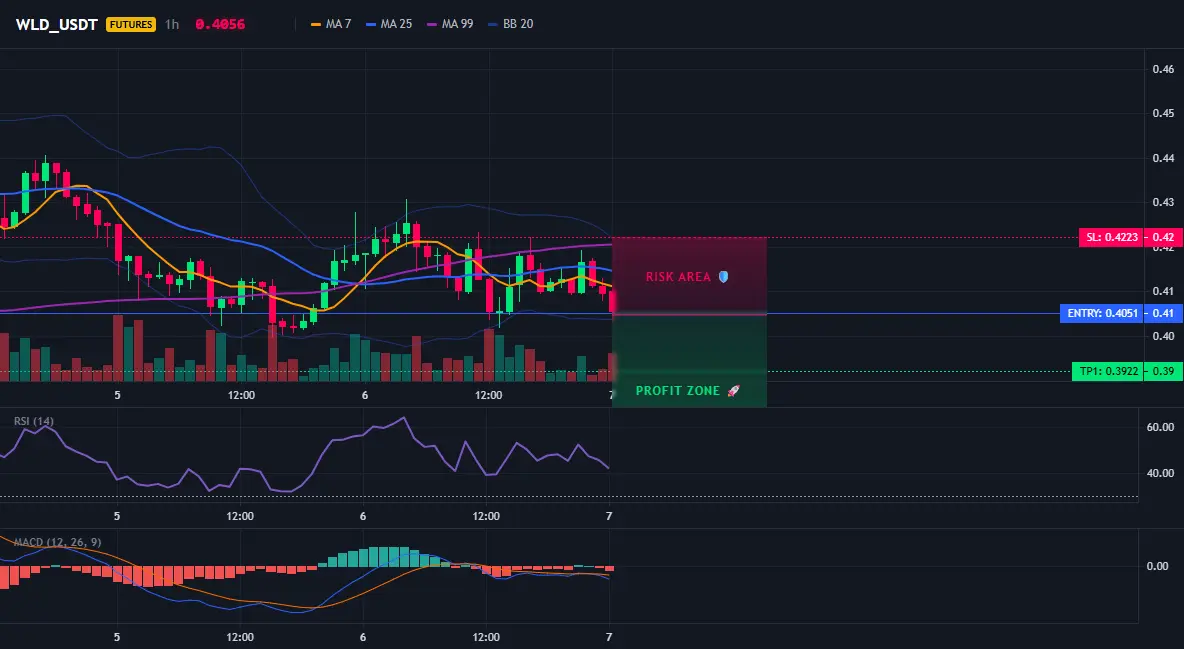Click the yellow FUTURES badge

131,24
